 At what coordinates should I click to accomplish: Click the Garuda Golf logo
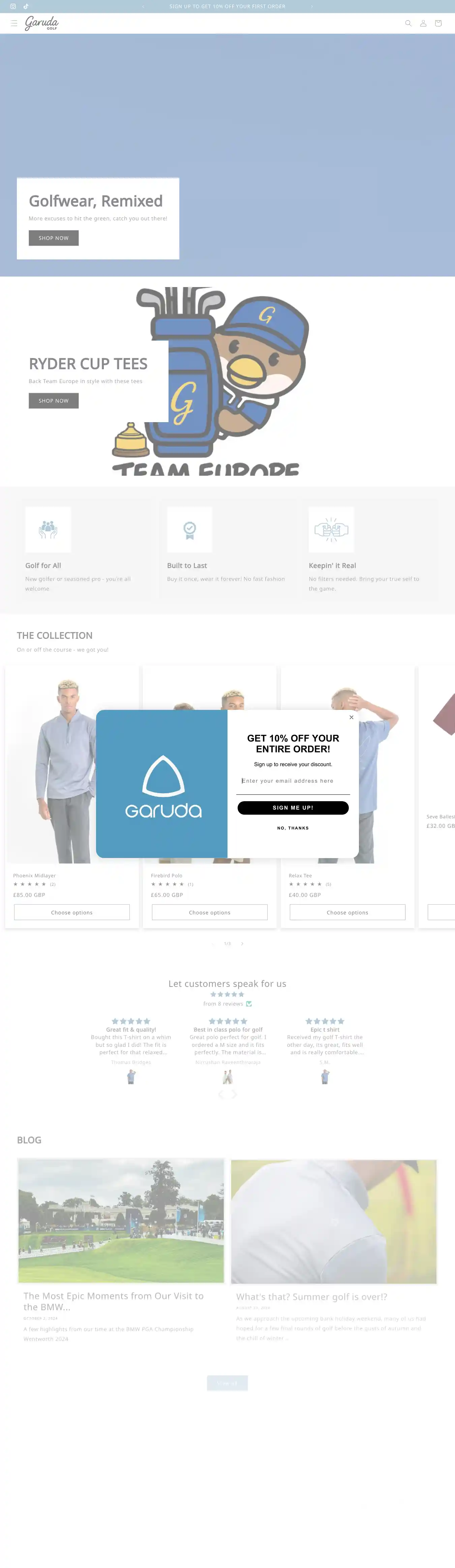(x=42, y=23)
